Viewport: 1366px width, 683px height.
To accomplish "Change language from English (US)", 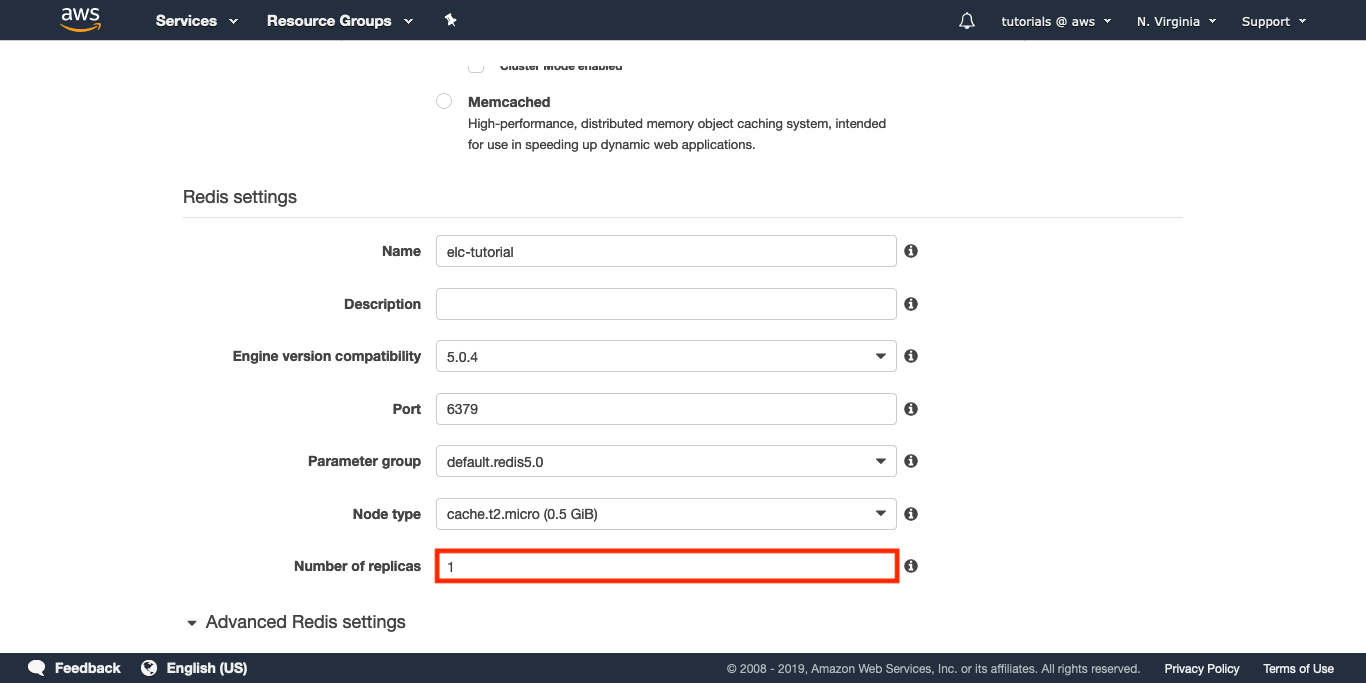I will [x=206, y=668].
